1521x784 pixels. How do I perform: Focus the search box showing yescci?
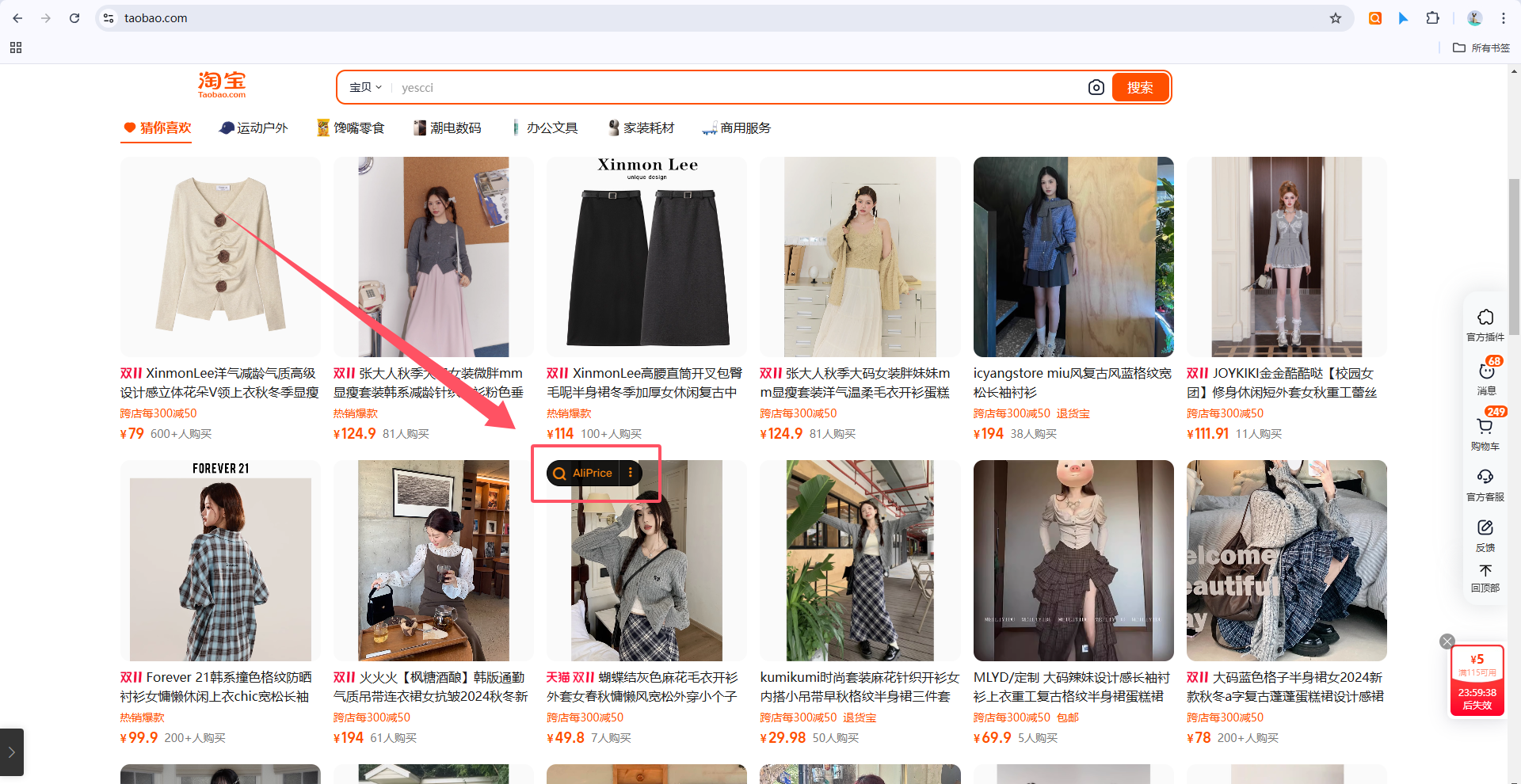(737, 87)
